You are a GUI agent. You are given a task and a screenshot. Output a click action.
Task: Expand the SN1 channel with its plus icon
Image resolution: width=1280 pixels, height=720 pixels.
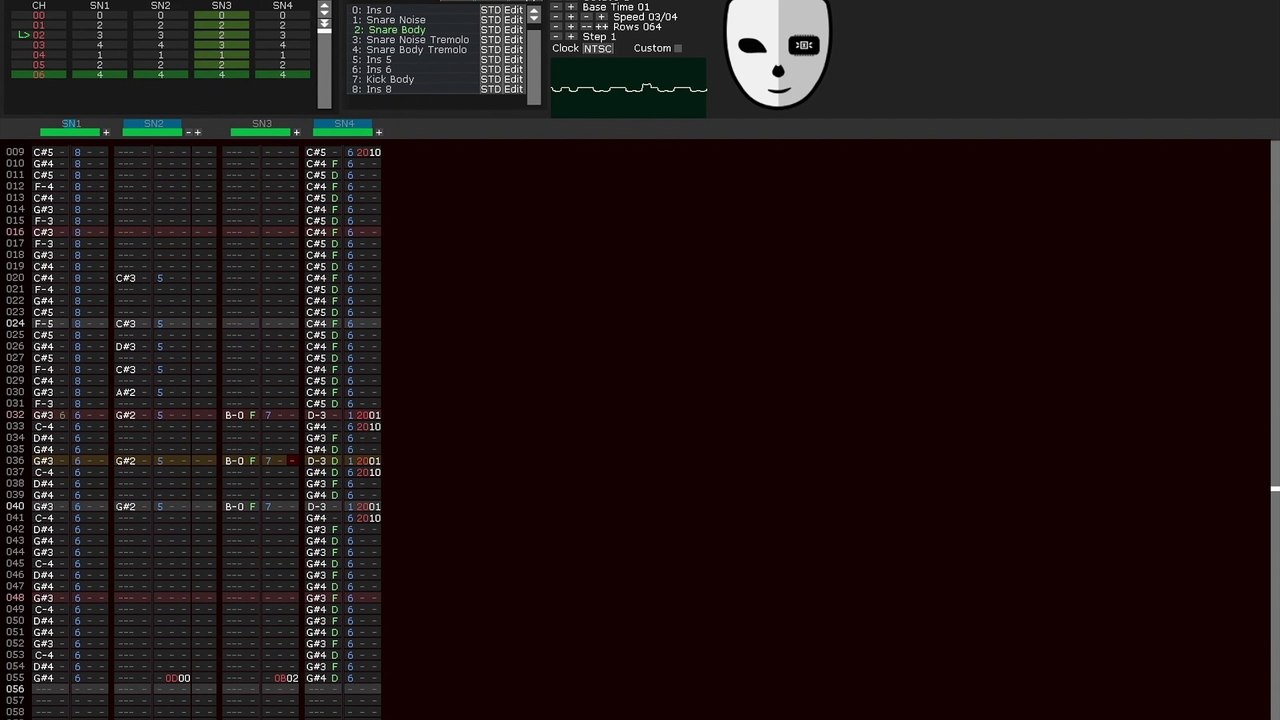coord(106,132)
